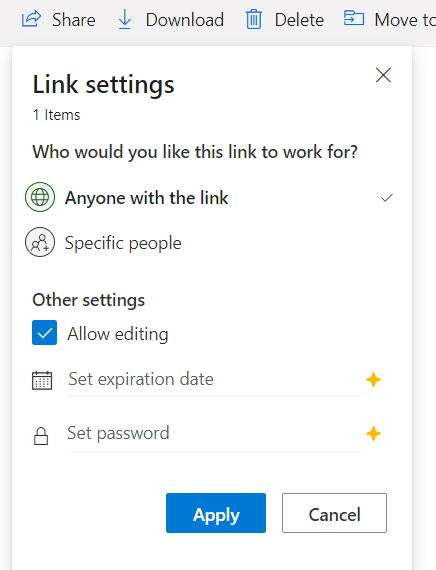Click into the Set expiration date field
The height and width of the screenshot is (570, 436).
click(216, 380)
